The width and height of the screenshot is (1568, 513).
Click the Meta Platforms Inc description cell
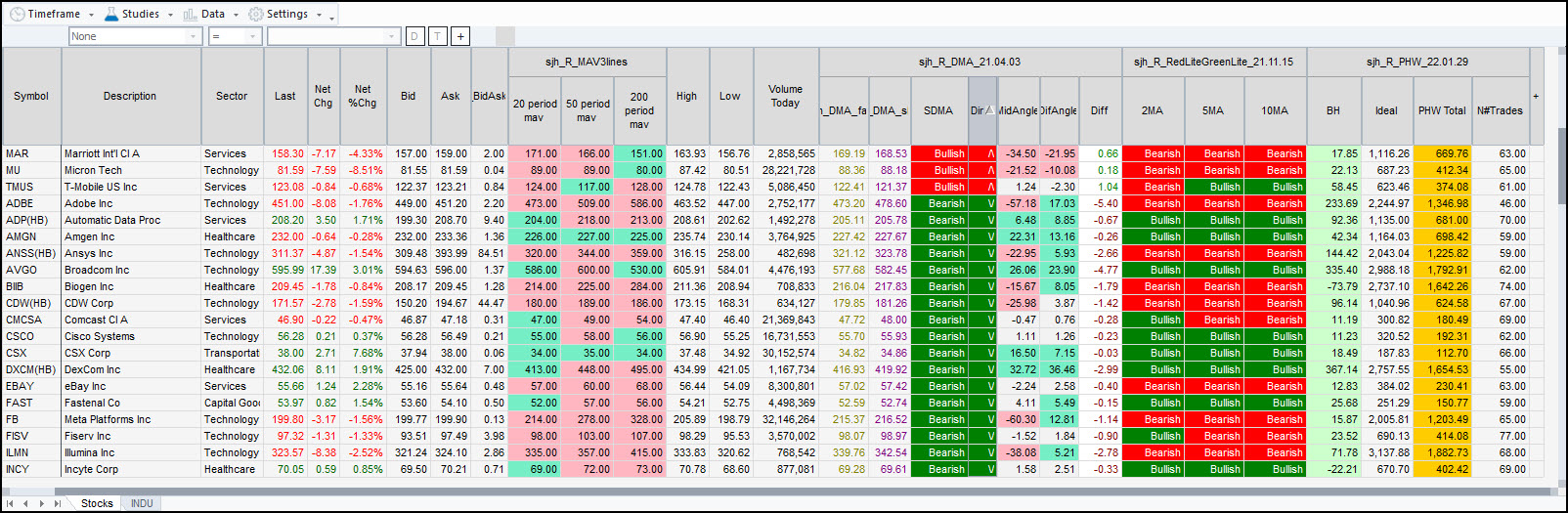point(131,419)
